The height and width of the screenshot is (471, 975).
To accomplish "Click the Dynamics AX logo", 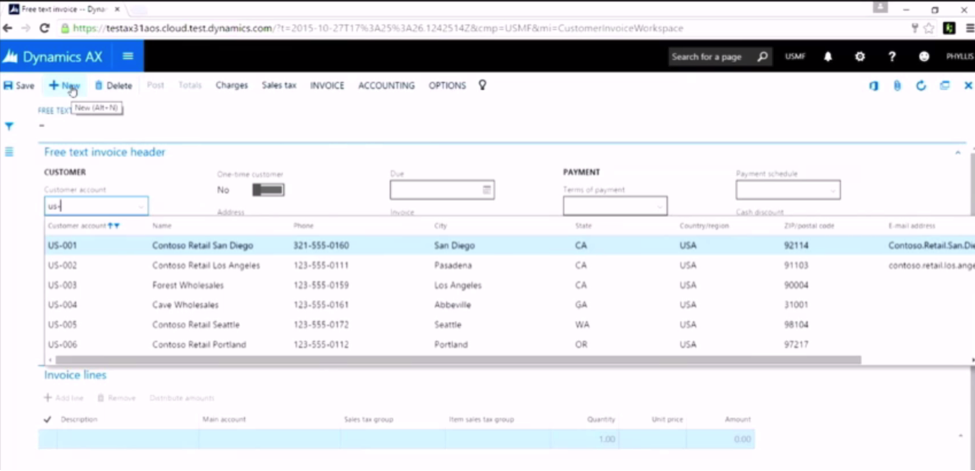I will [x=52, y=57].
